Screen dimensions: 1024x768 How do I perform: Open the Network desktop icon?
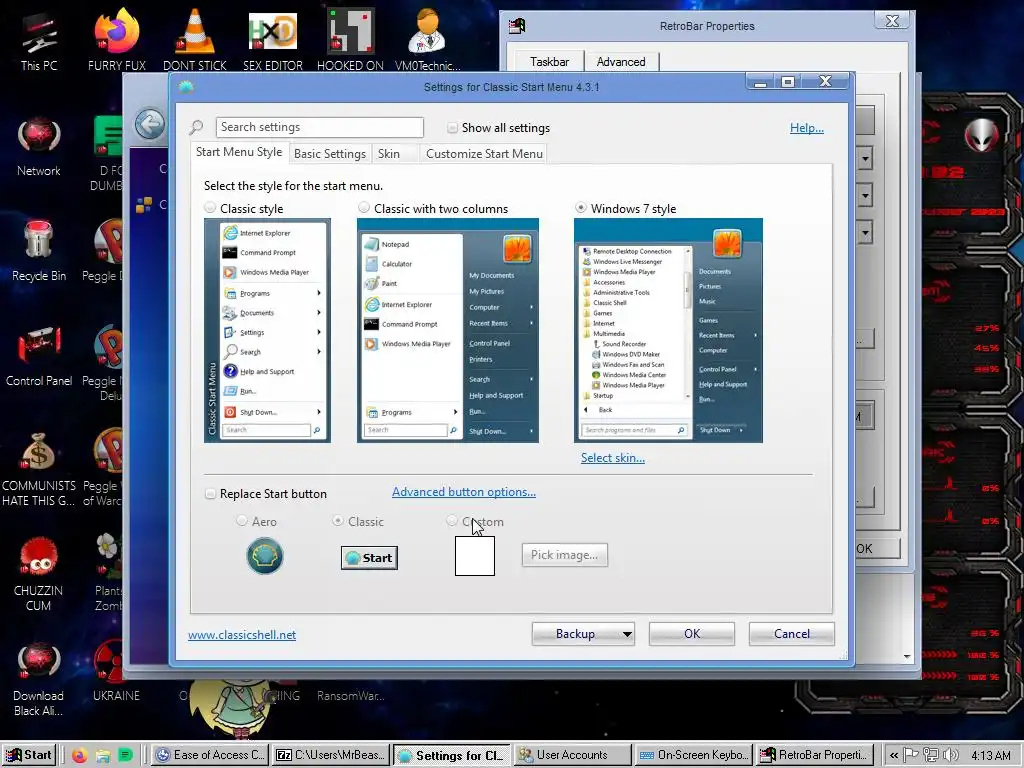pos(39,147)
